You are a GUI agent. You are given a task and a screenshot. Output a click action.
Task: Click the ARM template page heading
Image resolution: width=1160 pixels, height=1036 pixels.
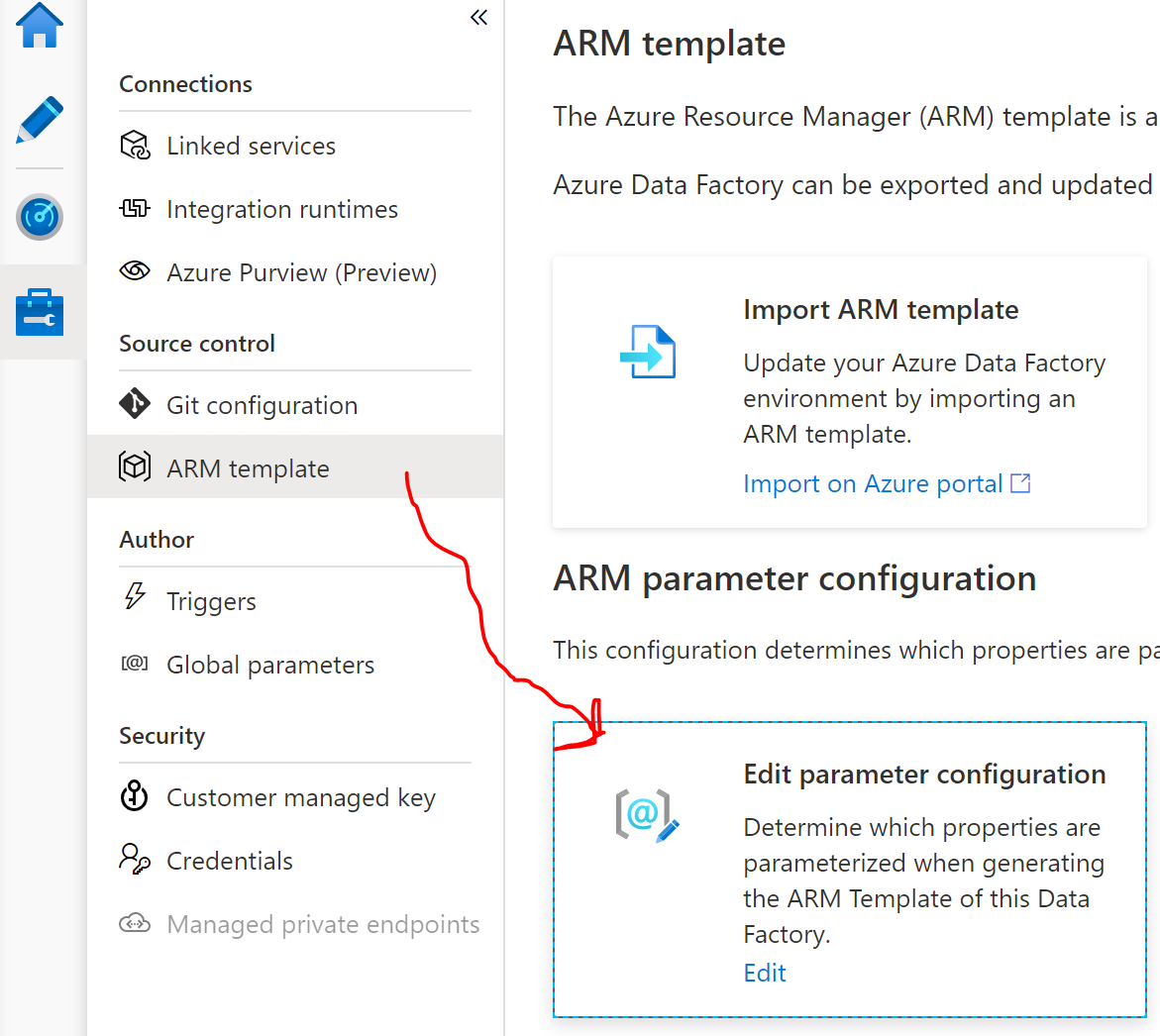click(x=669, y=44)
